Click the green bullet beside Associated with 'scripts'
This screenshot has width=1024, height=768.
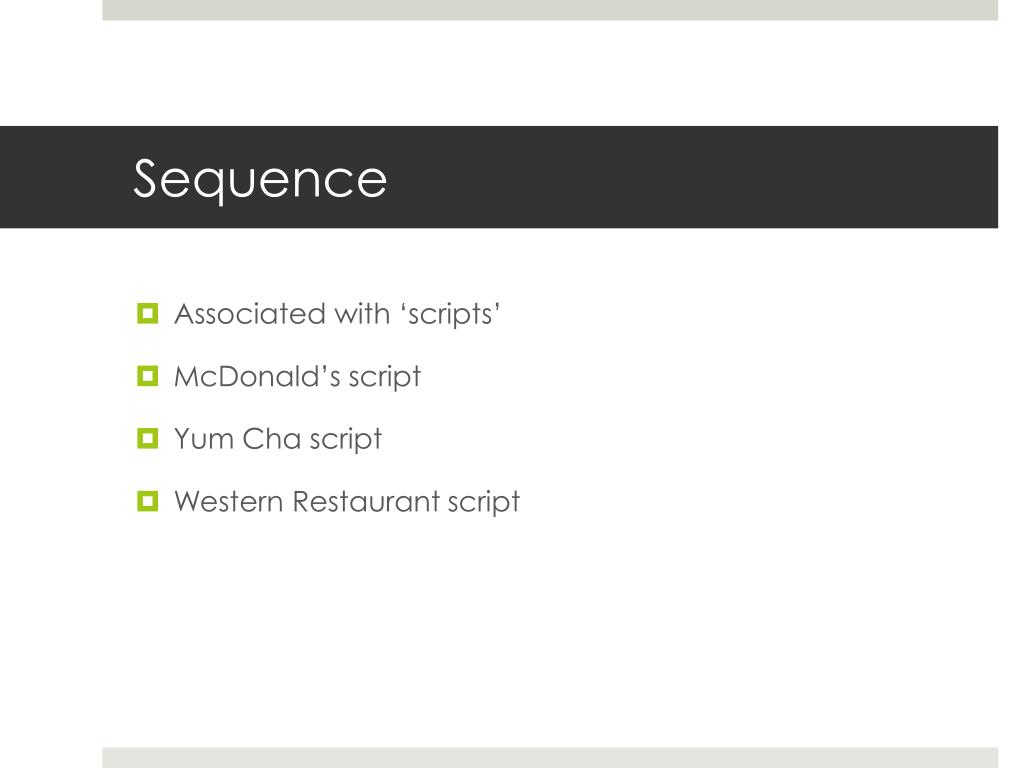click(x=148, y=313)
